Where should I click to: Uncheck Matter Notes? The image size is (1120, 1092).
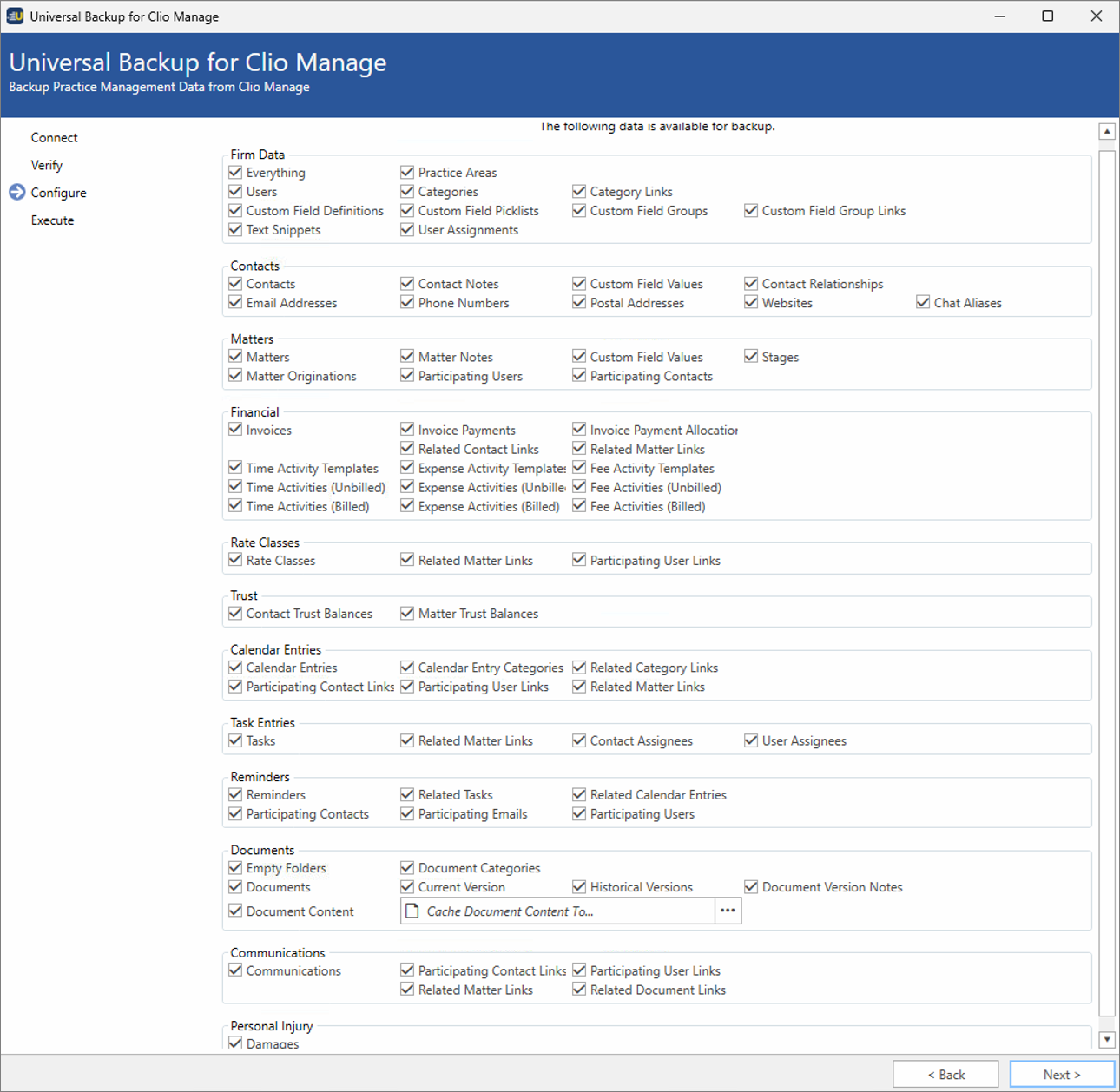[407, 356]
